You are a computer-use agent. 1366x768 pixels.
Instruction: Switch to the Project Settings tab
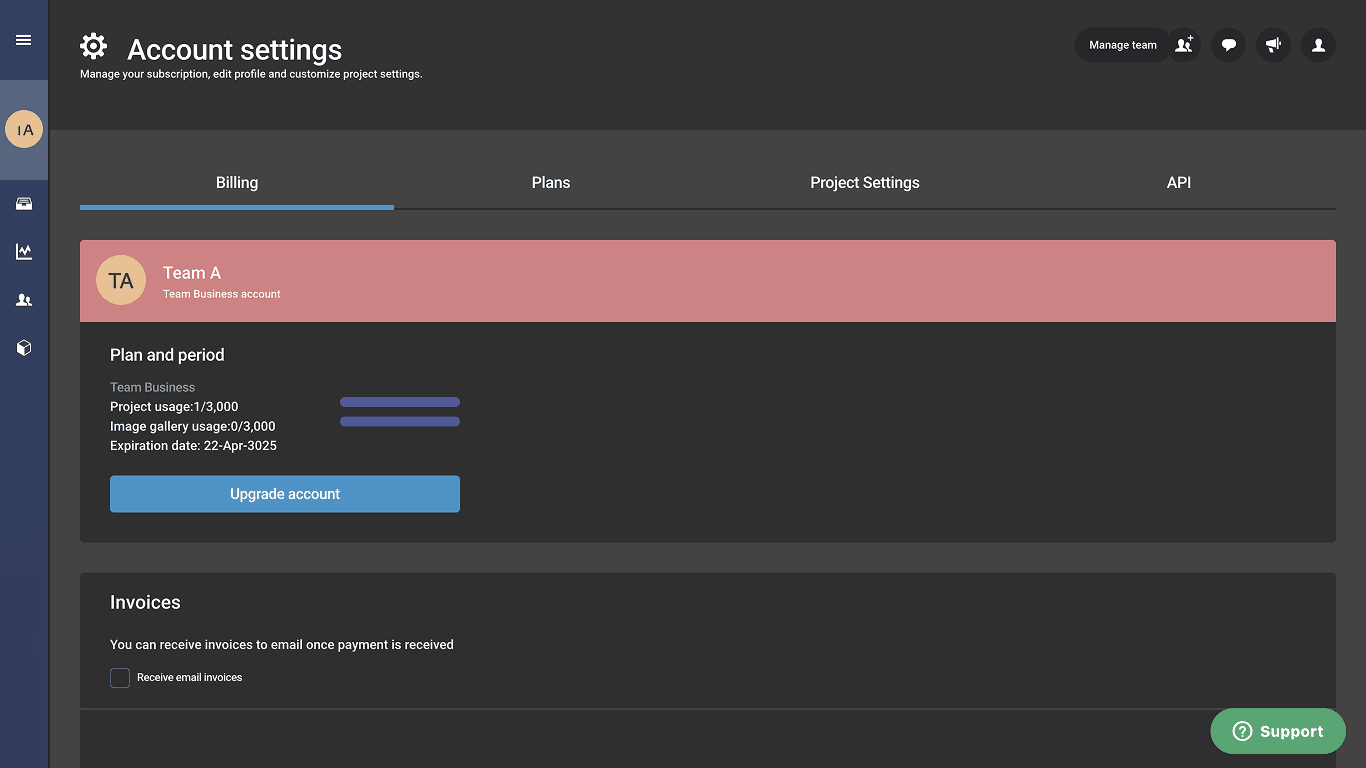(865, 183)
